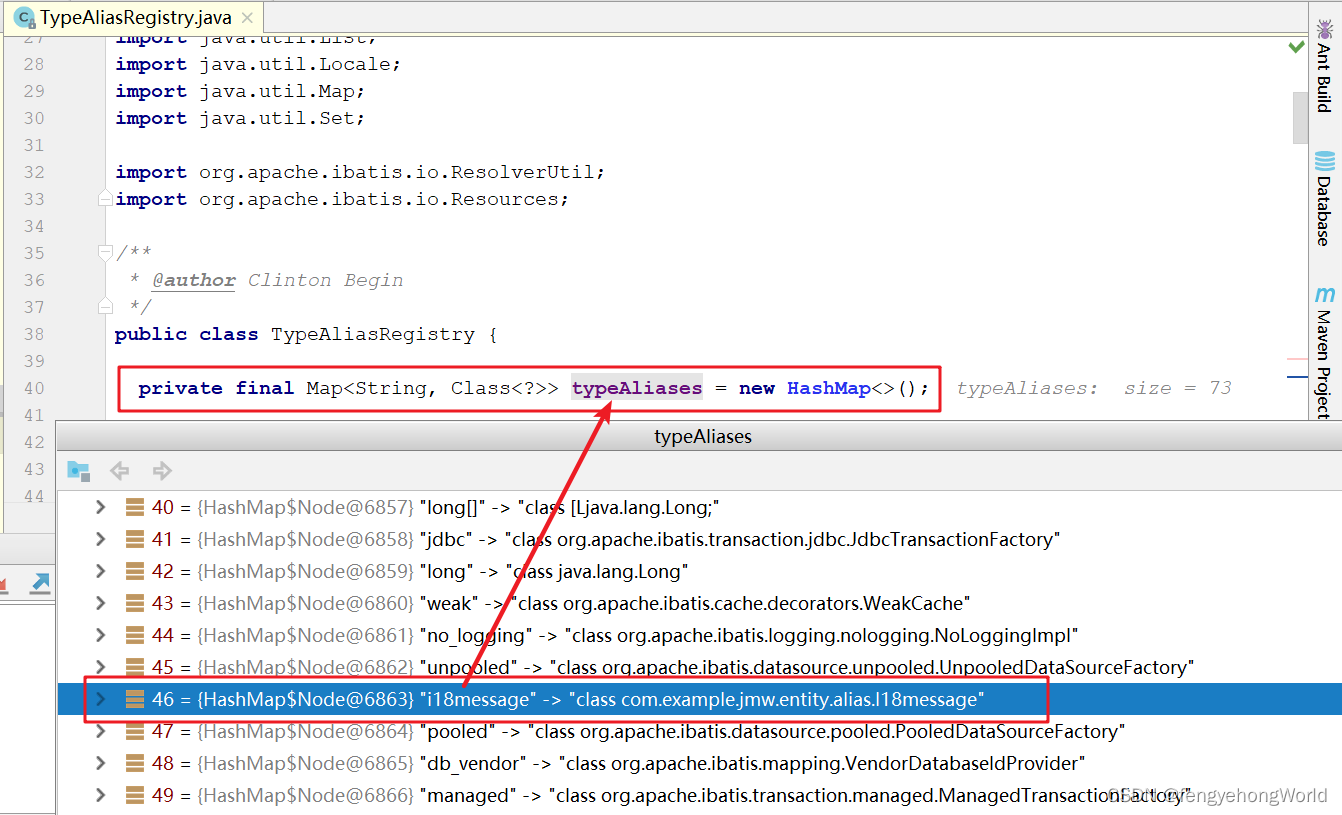Viewport: 1342px width, 815px height.
Task: Open the Ant Build tool window
Action: (1324, 66)
